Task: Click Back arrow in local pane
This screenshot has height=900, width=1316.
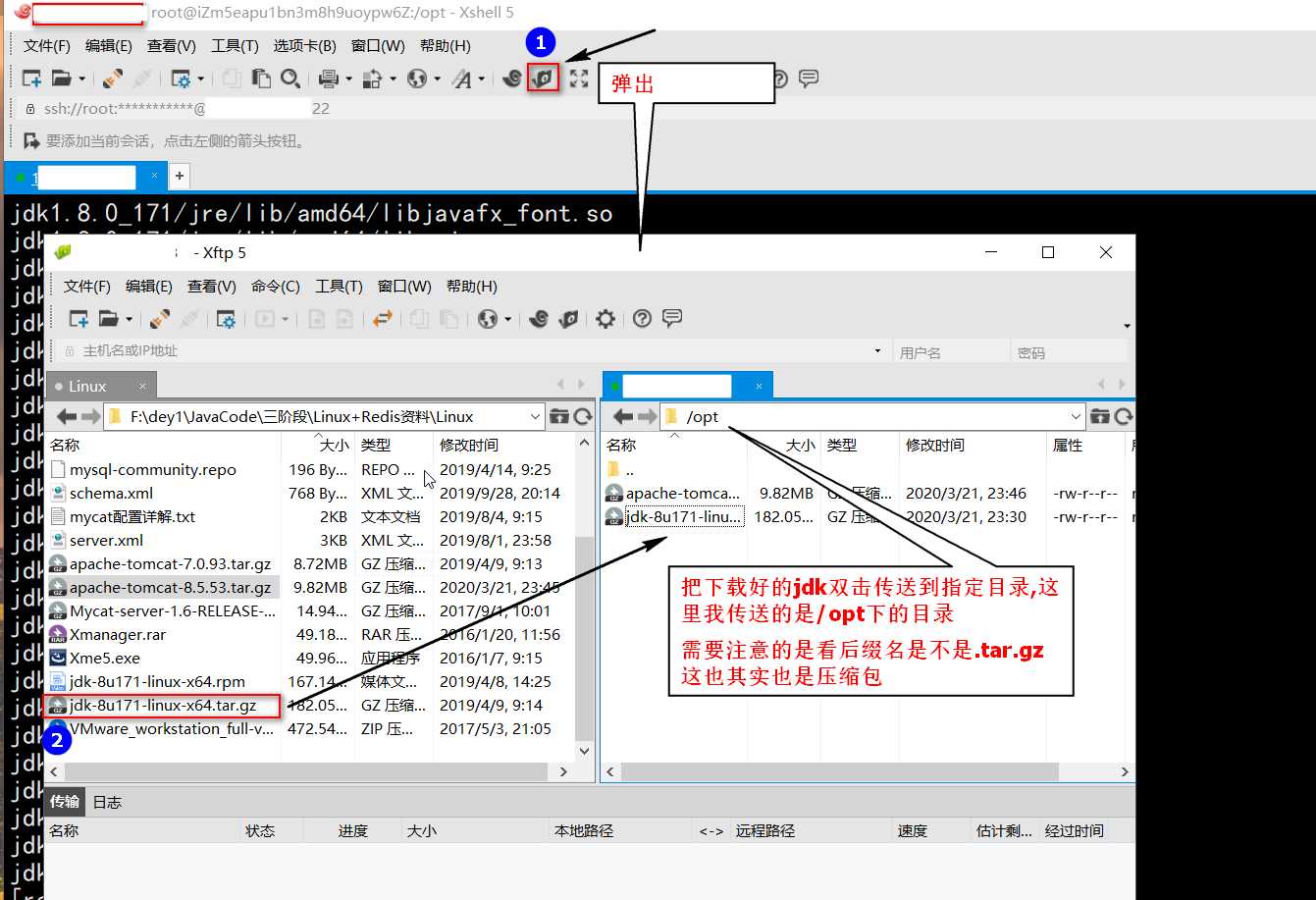Action: (x=67, y=417)
